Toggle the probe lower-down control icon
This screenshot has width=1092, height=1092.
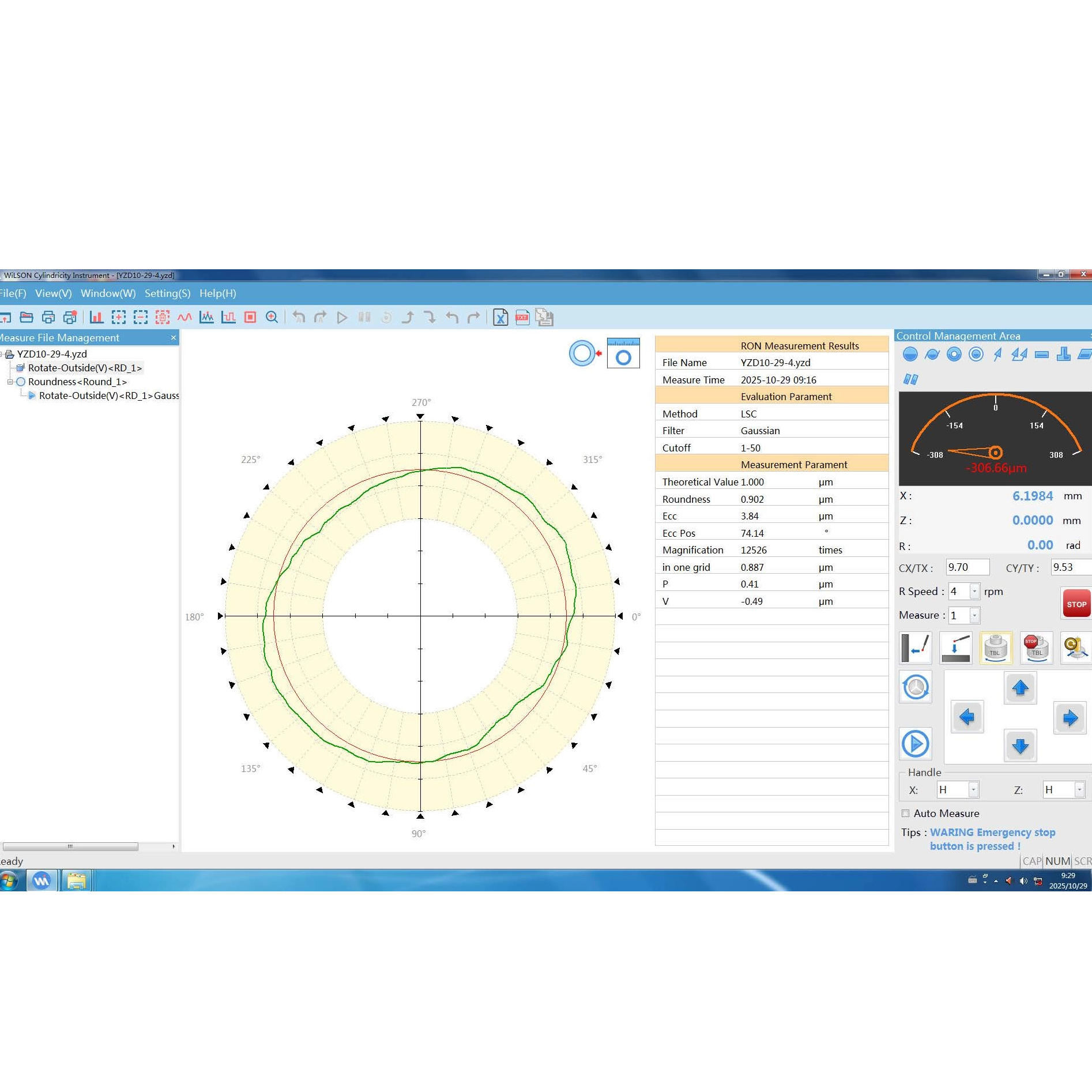[x=955, y=647]
